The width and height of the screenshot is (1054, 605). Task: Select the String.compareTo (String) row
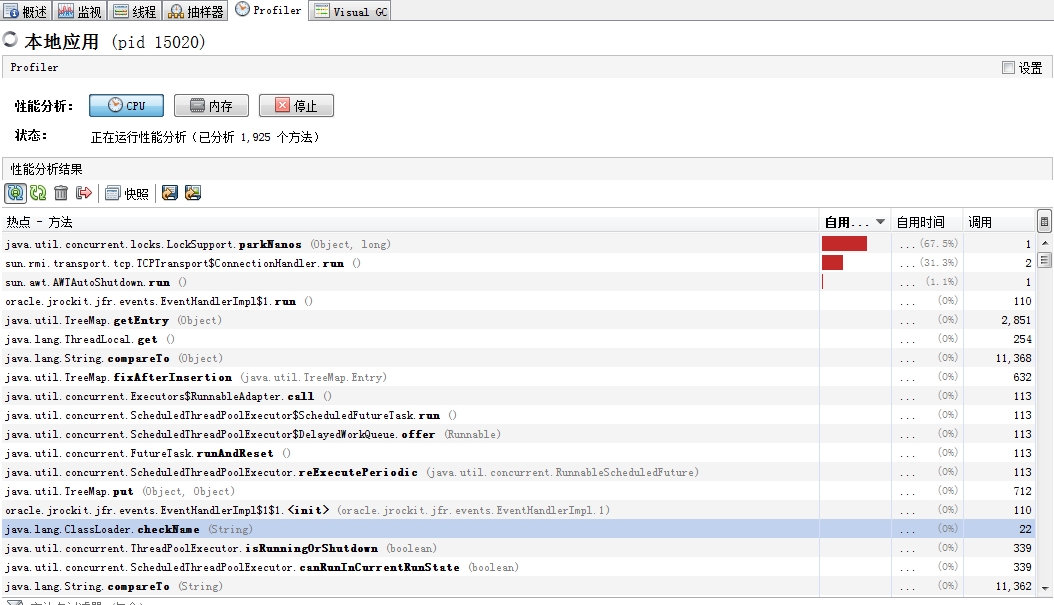pos(518,586)
